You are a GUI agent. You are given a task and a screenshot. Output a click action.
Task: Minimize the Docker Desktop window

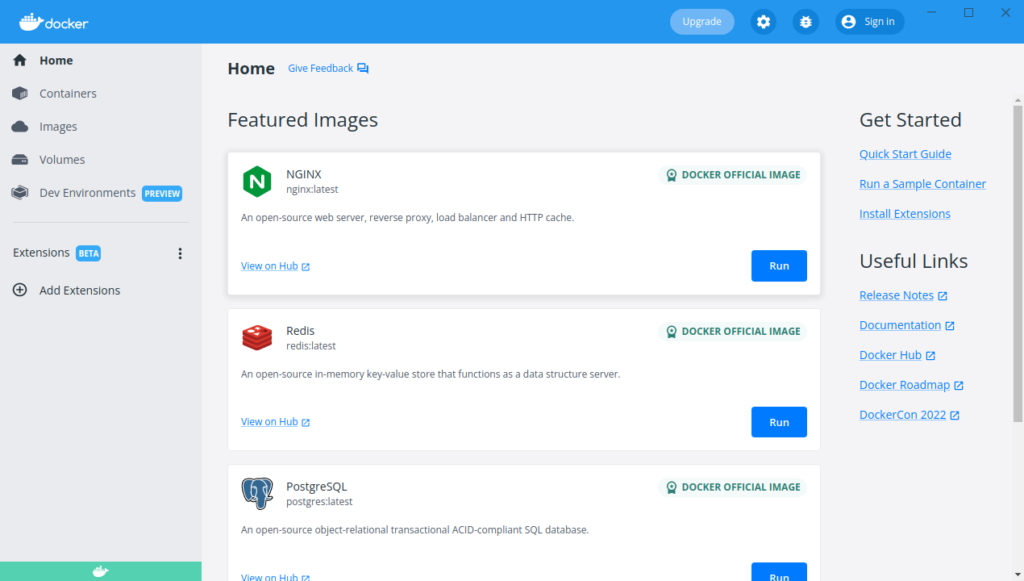[932, 12]
